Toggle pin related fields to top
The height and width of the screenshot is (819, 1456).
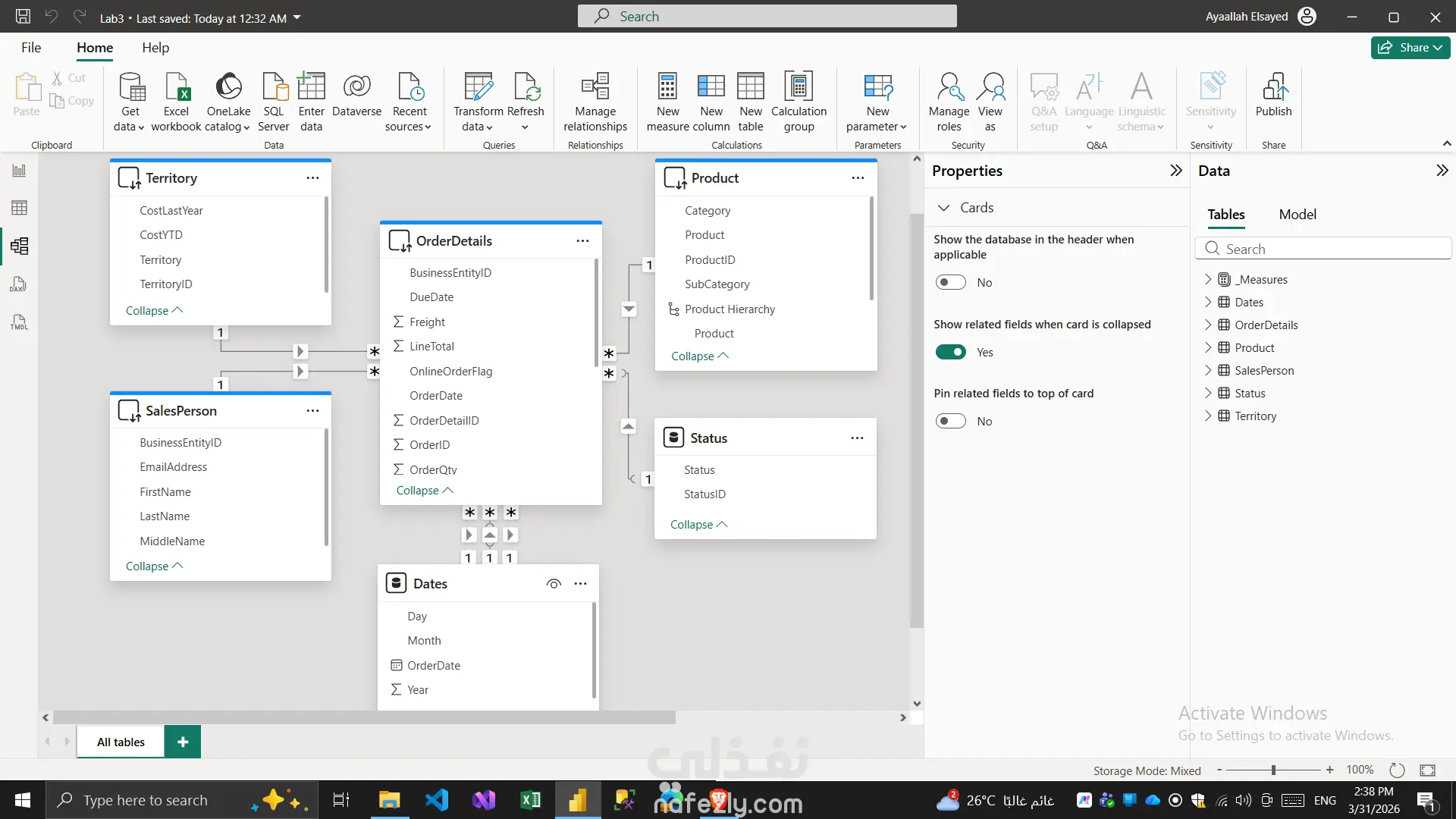point(950,421)
